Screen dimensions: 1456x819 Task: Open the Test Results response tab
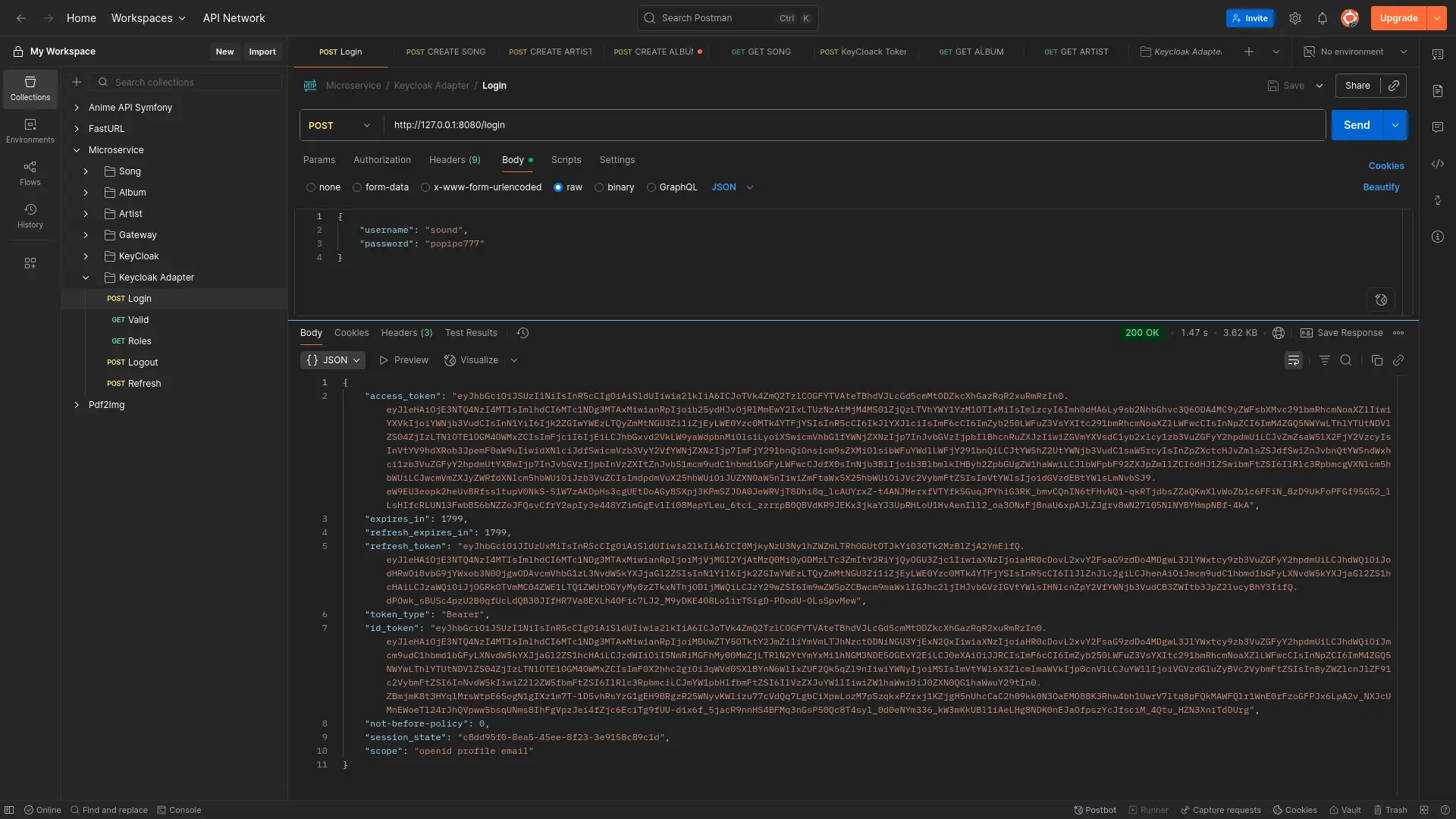coord(471,333)
